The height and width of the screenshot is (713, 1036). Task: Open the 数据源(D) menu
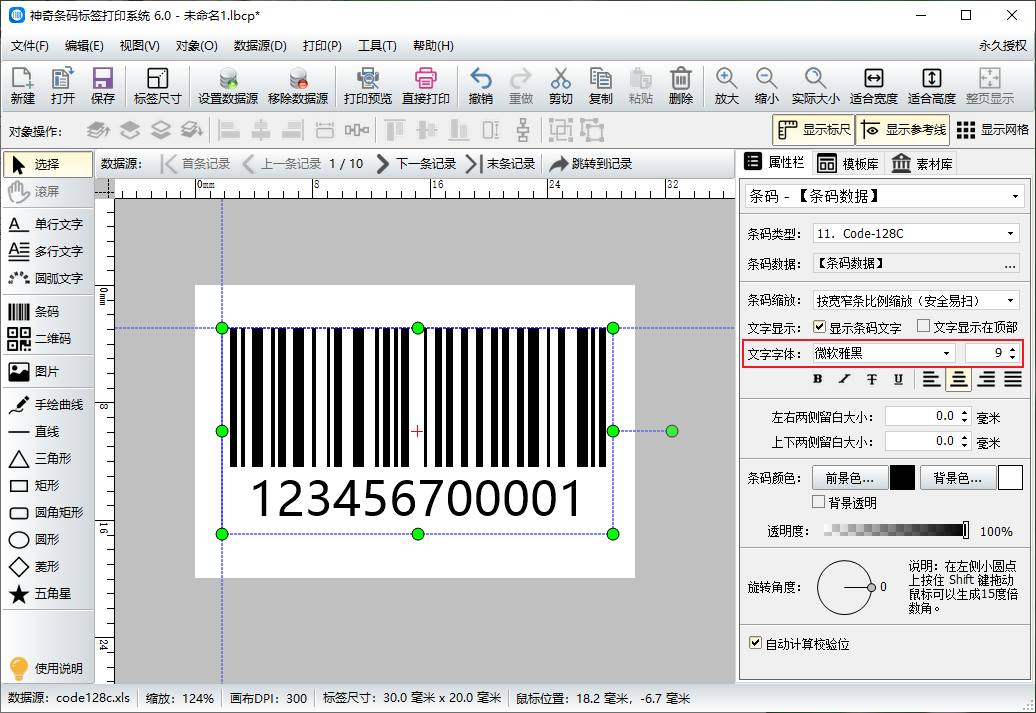pos(260,46)
